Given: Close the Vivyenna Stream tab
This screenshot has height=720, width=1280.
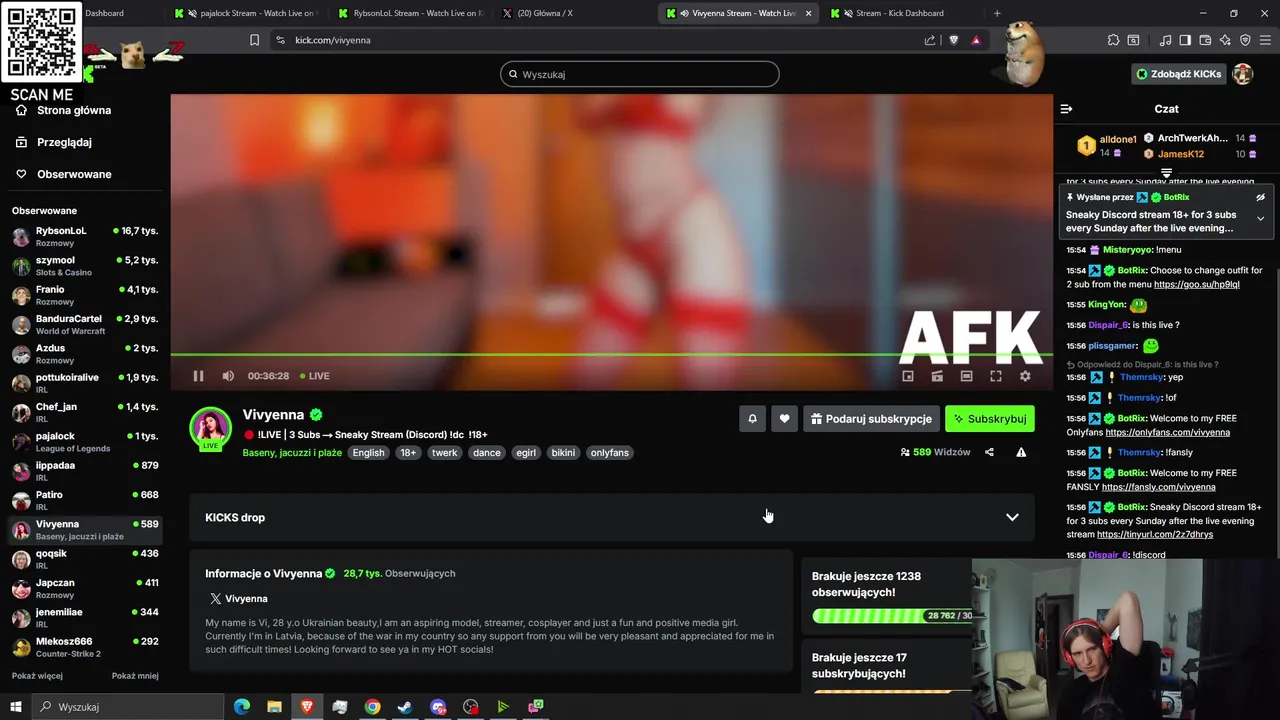Looking at the screenshot, I should [x=808, y=13].
